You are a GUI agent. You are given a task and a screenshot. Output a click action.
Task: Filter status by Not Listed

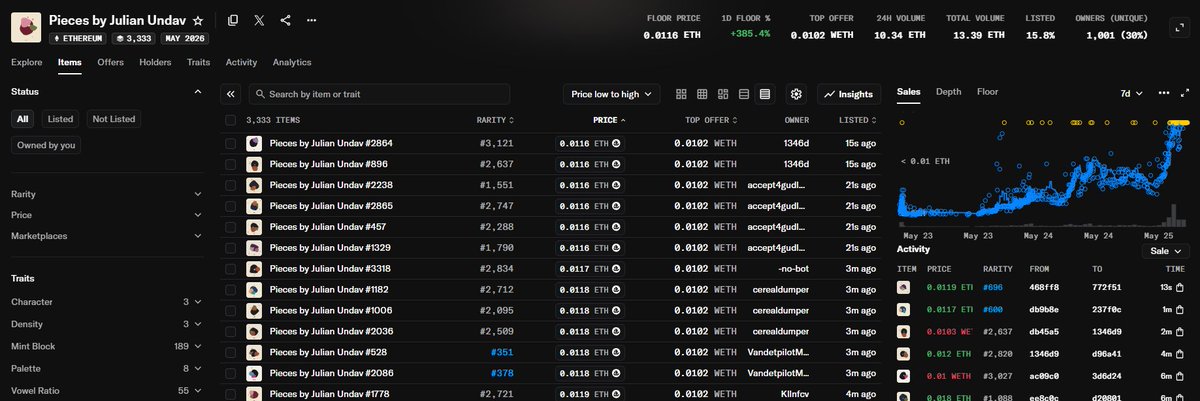click(113, 119)
